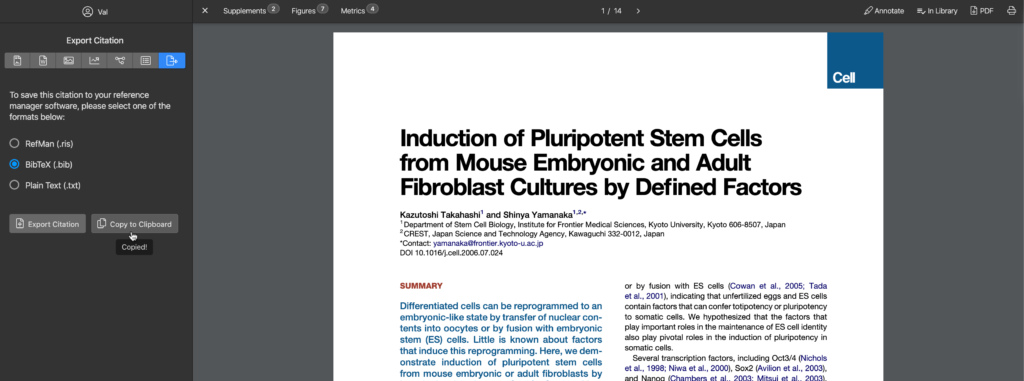The width and height of the screenshot is (1024, 381).
Task: Select the supplements file icon in the sidebar
Action: coord(43,61)
